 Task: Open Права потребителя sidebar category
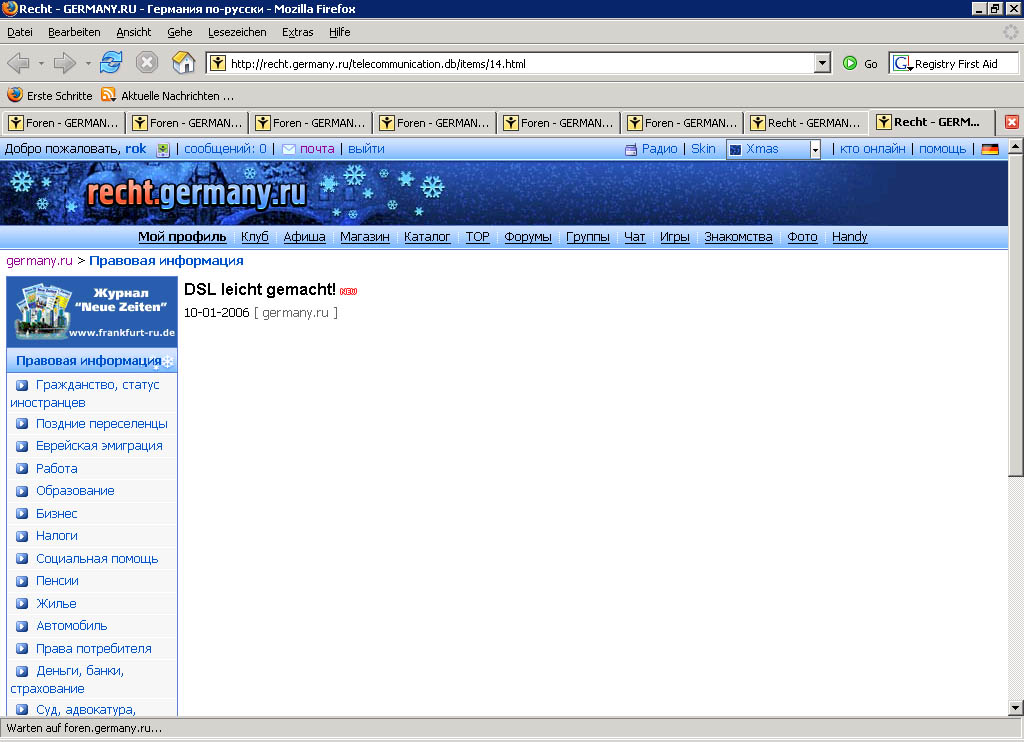point(93,649)
